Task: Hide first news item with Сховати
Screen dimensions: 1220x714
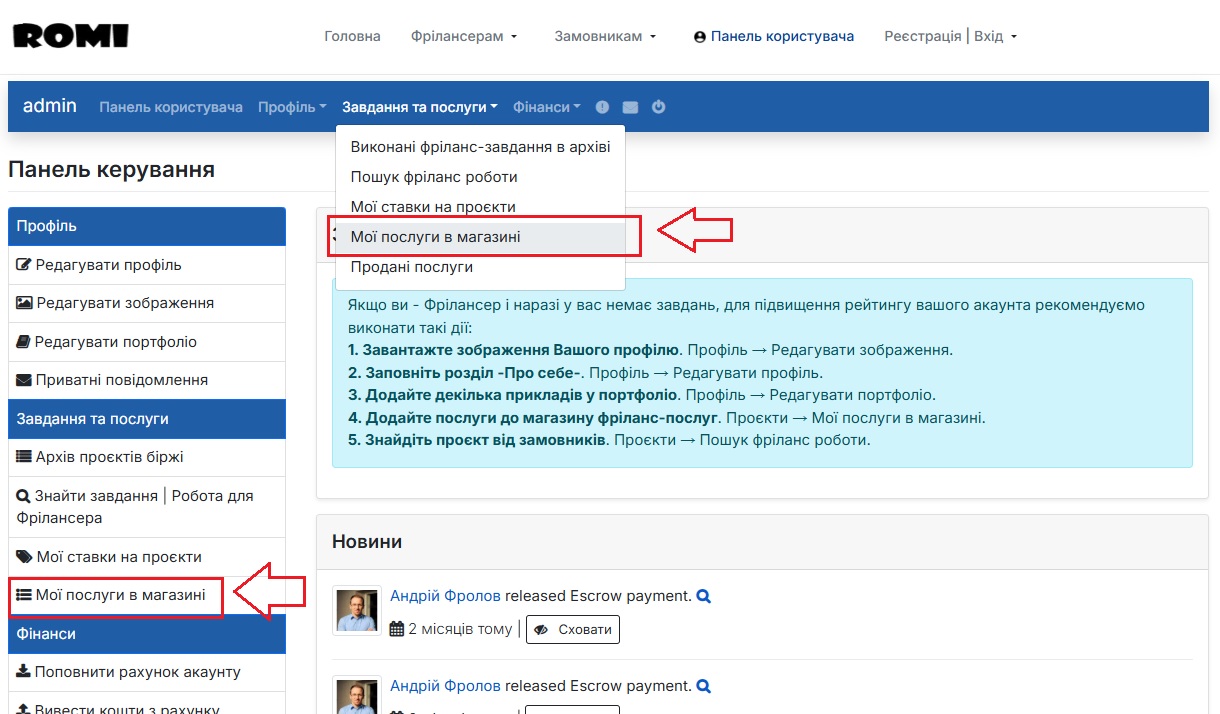Action: pos(573,630)
